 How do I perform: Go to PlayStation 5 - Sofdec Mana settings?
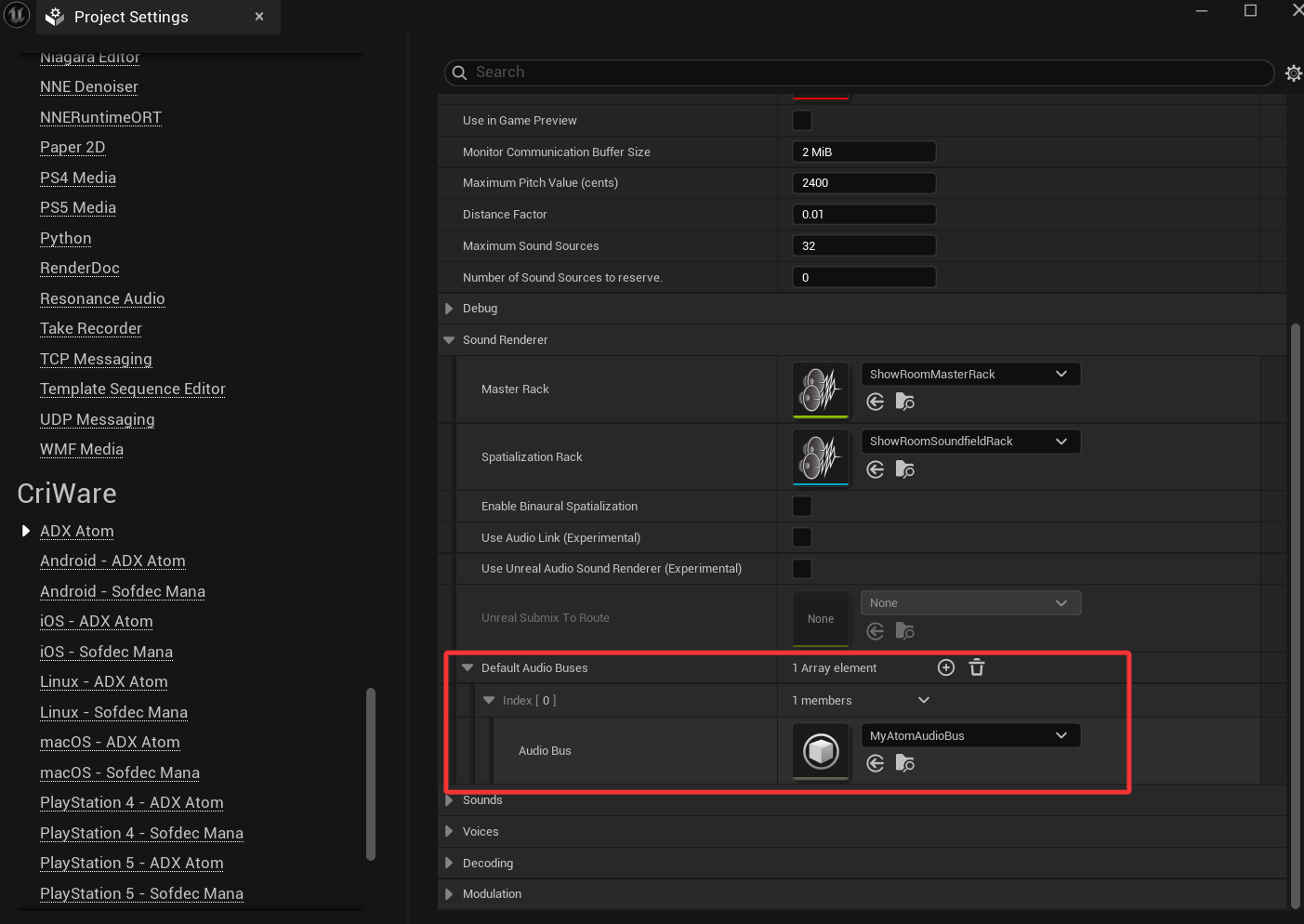[x=141, y=893]
